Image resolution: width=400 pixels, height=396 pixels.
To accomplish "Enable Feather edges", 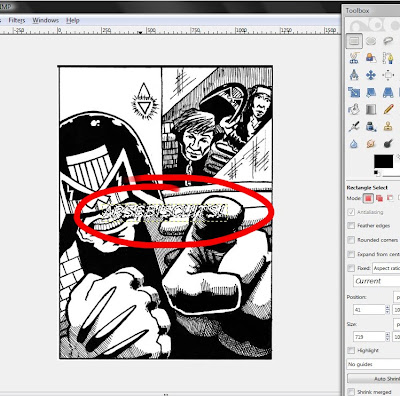I will (x=351, y=226).
